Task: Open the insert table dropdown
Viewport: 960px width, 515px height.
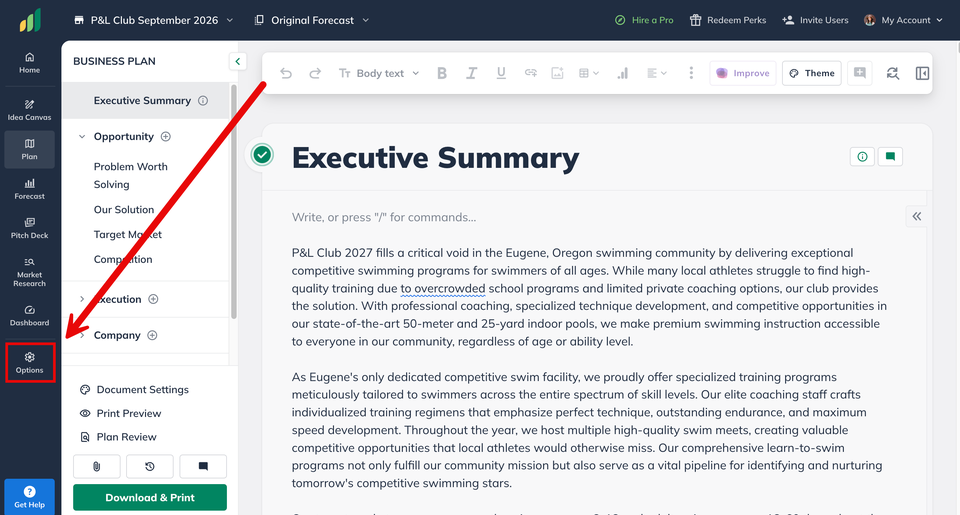Action: pyautogui.click(x=588, y=73)
